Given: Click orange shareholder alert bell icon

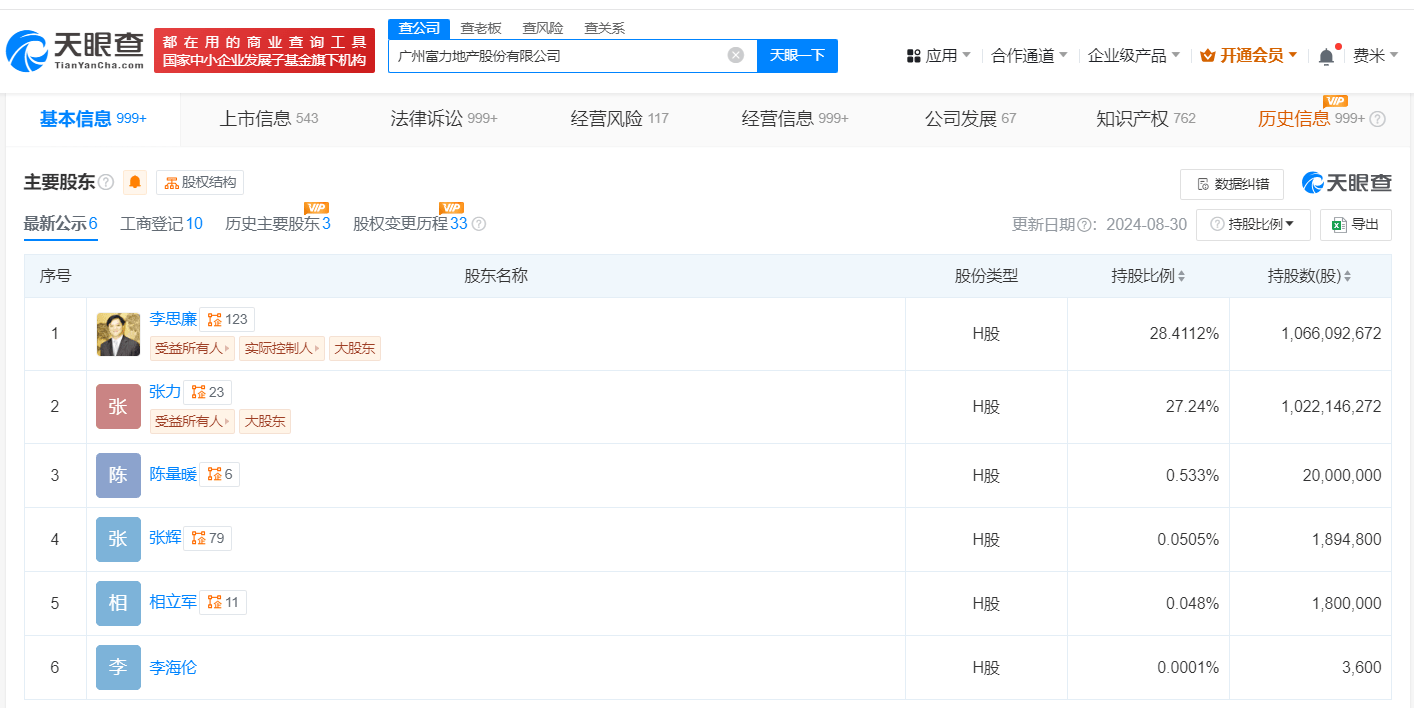Looking at the screenshot, I should click(135, 182).
